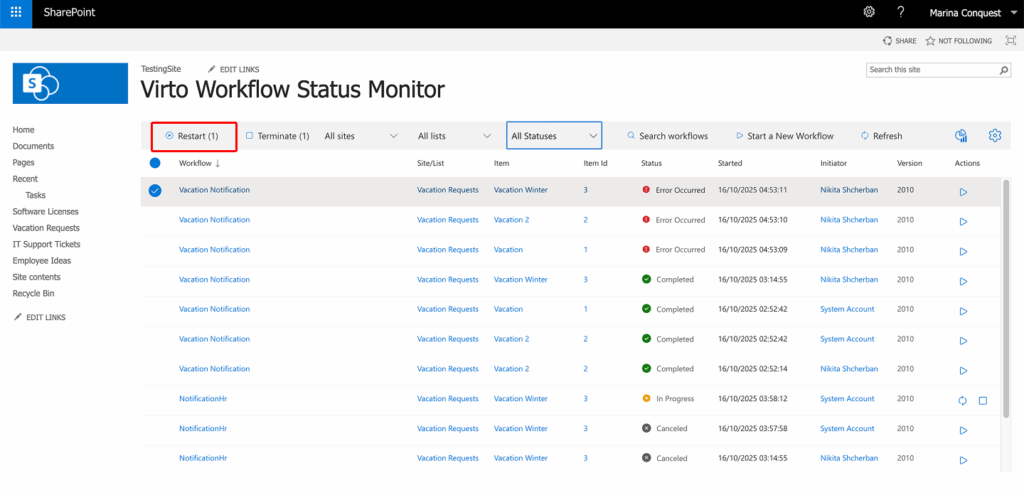Open the All Statuses dropdown
Image resolution: width=1024 pixels, height=493 pixels.
point(554,135)
